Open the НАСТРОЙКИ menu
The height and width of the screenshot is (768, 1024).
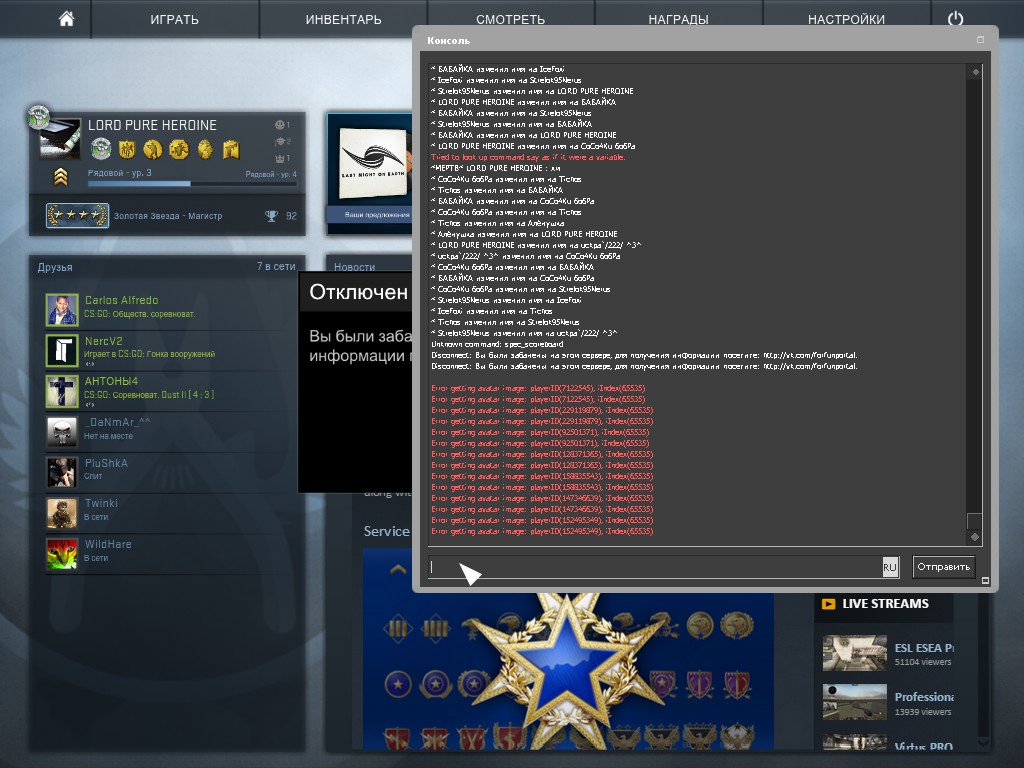846,20
